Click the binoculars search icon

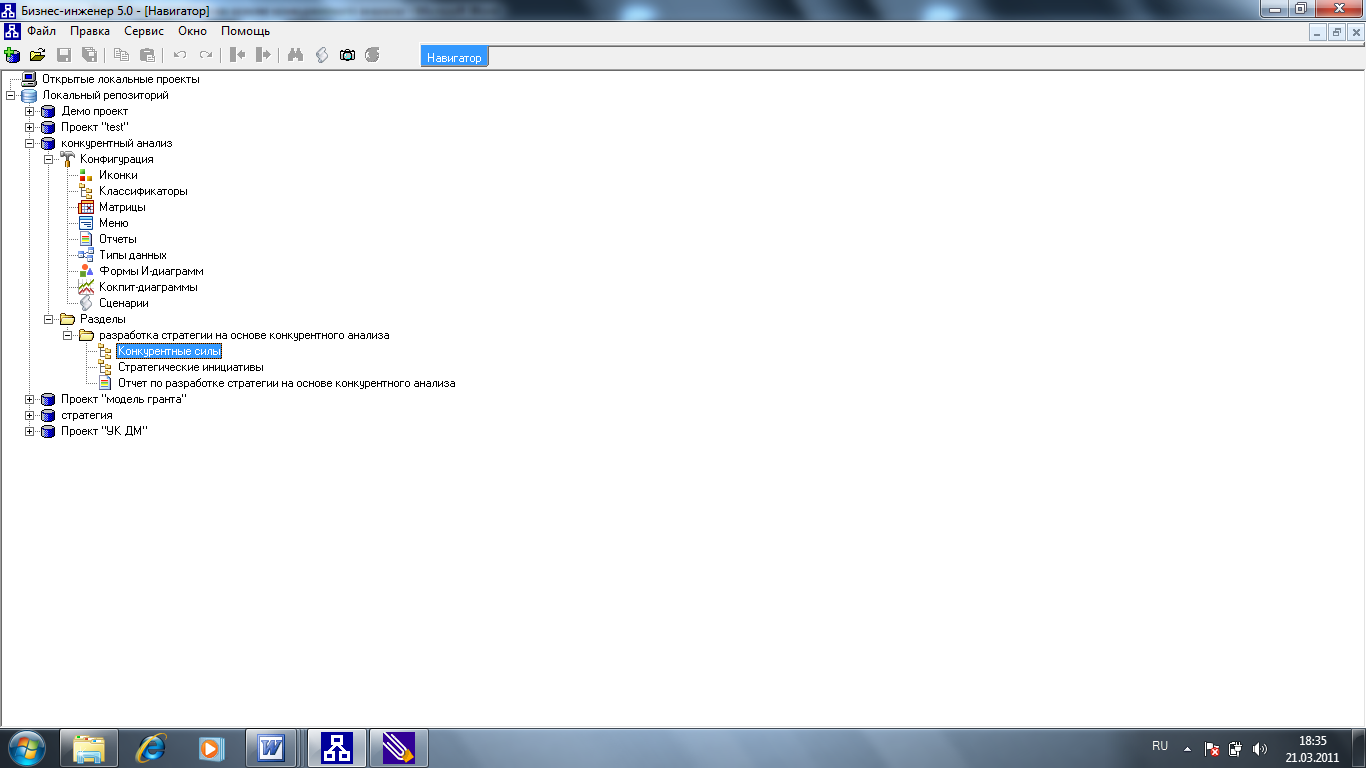pyautogui.click(x=295, y=55)
